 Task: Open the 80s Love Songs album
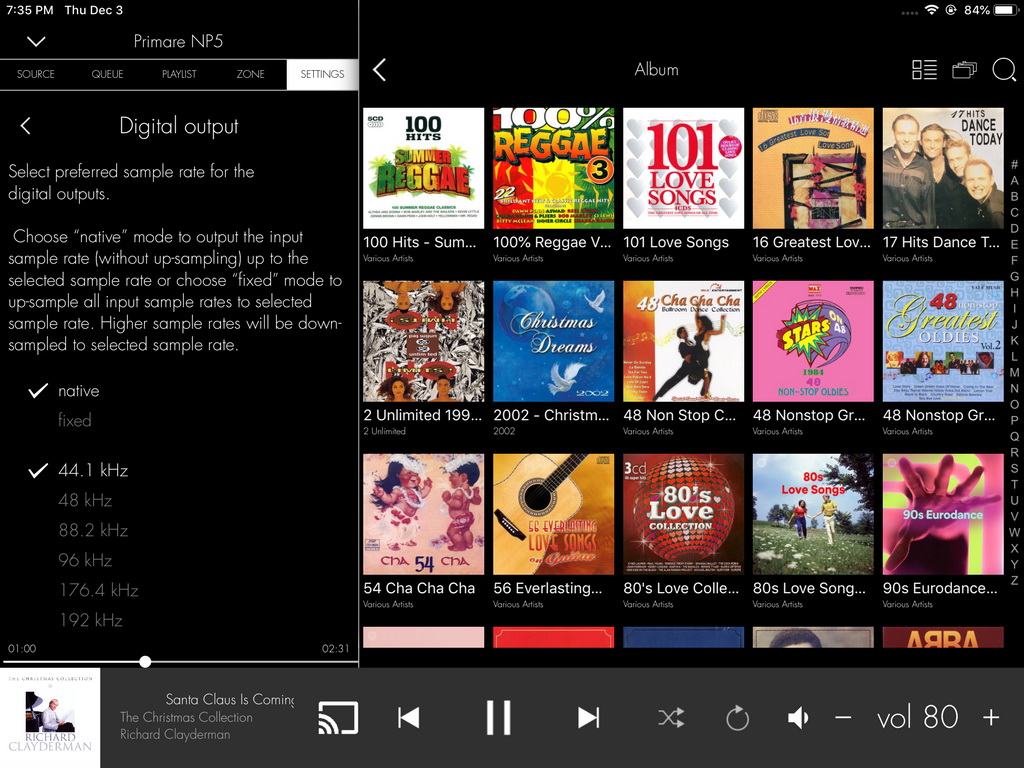(x=813, y=515)
